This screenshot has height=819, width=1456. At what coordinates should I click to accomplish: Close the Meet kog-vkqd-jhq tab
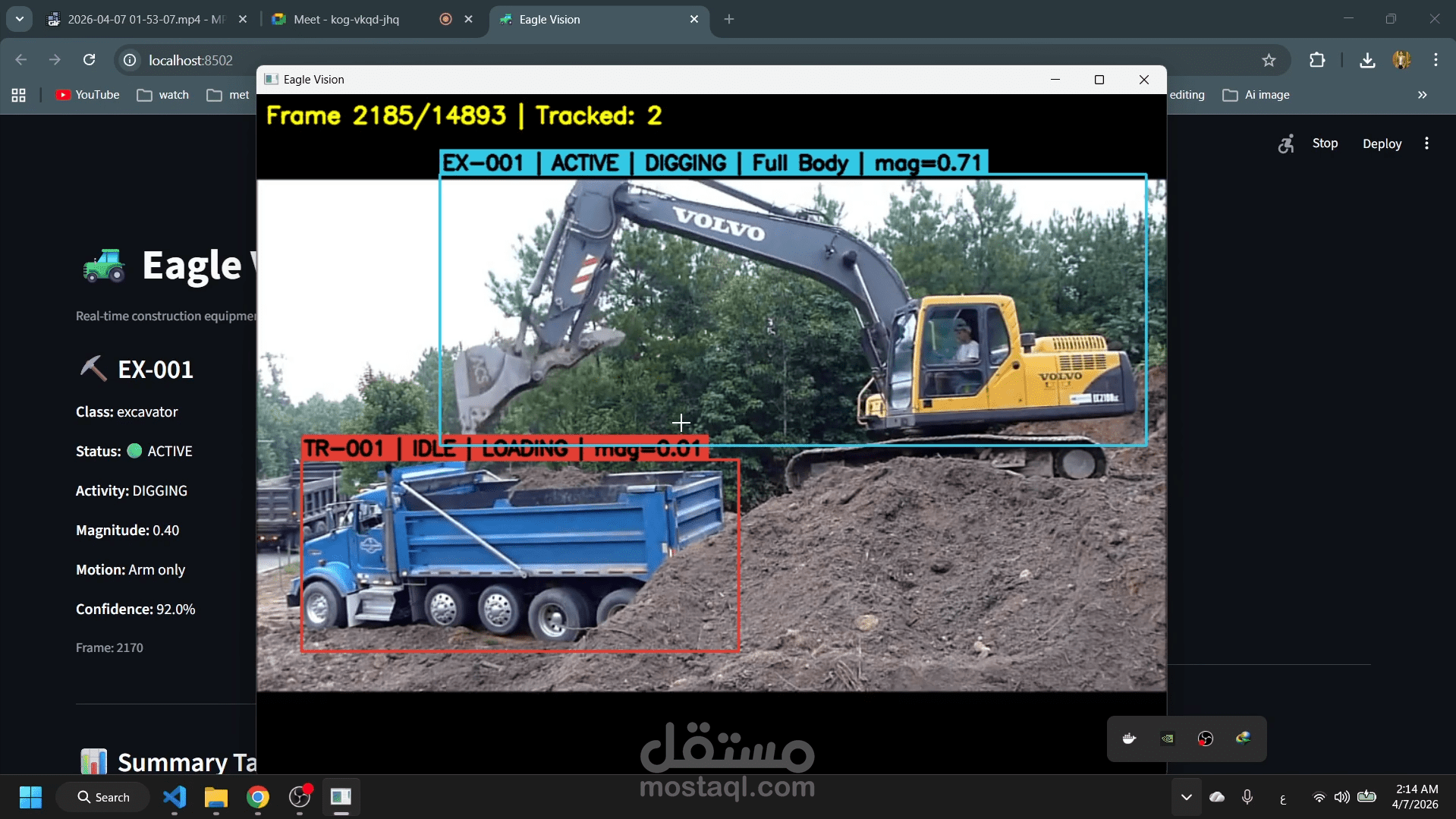[469, 19]
